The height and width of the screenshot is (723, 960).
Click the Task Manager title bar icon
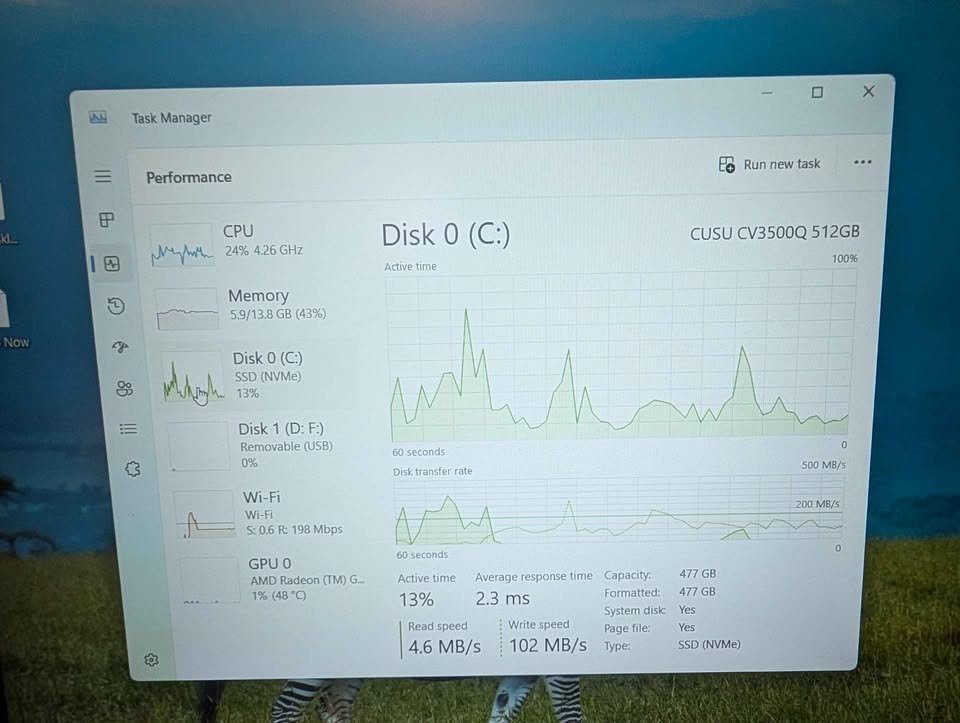point(98,117)
